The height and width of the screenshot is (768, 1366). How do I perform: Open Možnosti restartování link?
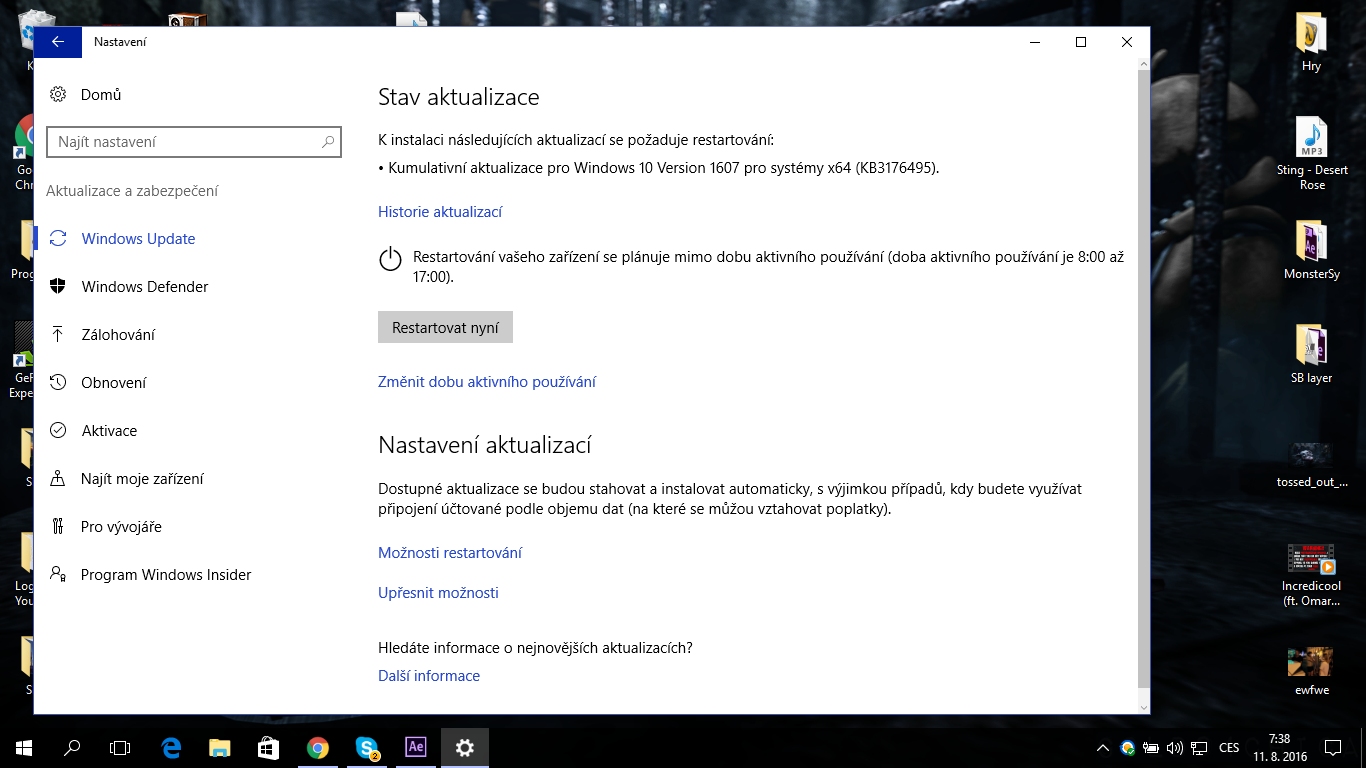450,553
